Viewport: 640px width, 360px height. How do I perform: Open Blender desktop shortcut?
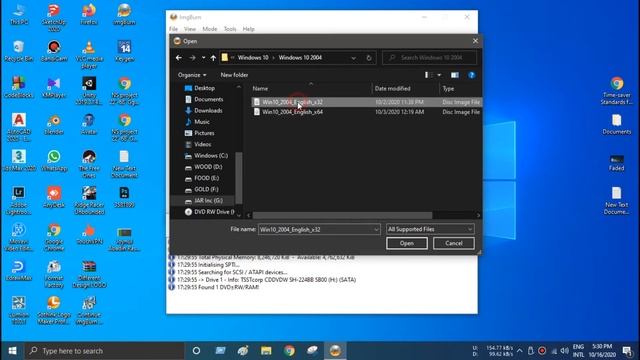(54, 124)
